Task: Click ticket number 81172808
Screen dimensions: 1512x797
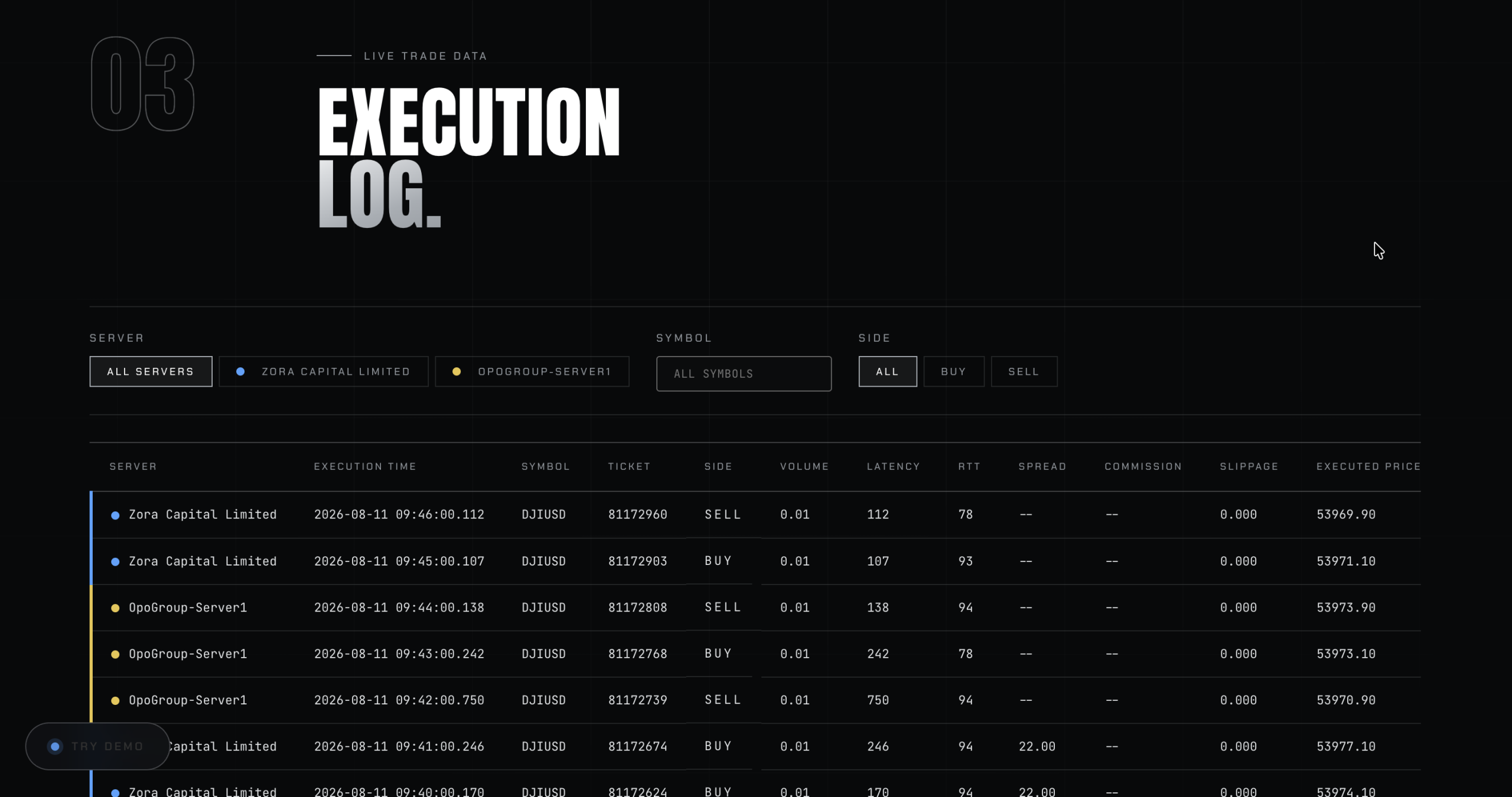Action: pyautogui.click(x=638, y=607)
